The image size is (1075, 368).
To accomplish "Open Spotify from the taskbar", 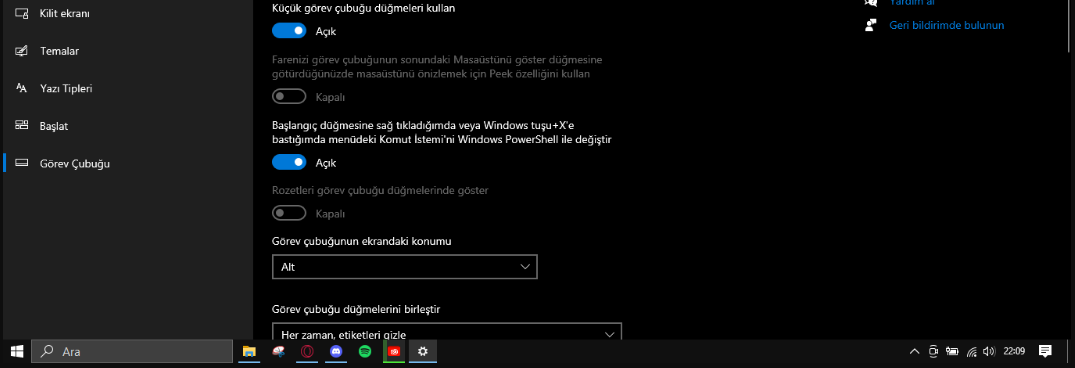I will (x=365, y=352).
